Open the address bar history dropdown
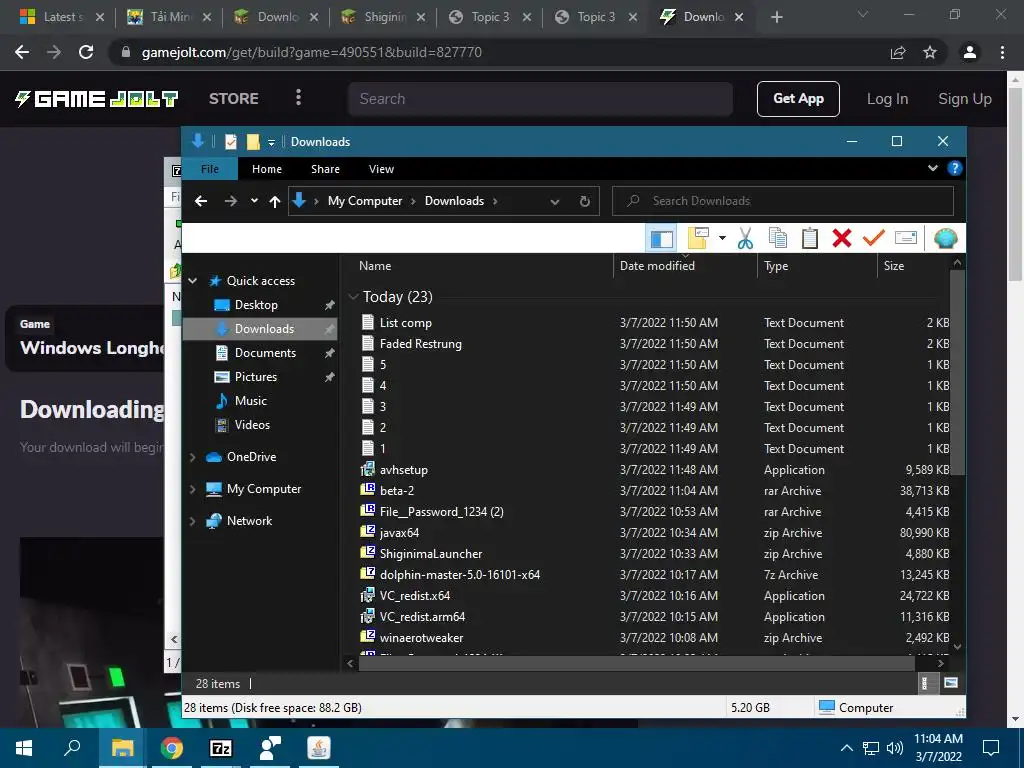Image resolution: width=1024 pixels, height=768 pixels. coord(554,202)
